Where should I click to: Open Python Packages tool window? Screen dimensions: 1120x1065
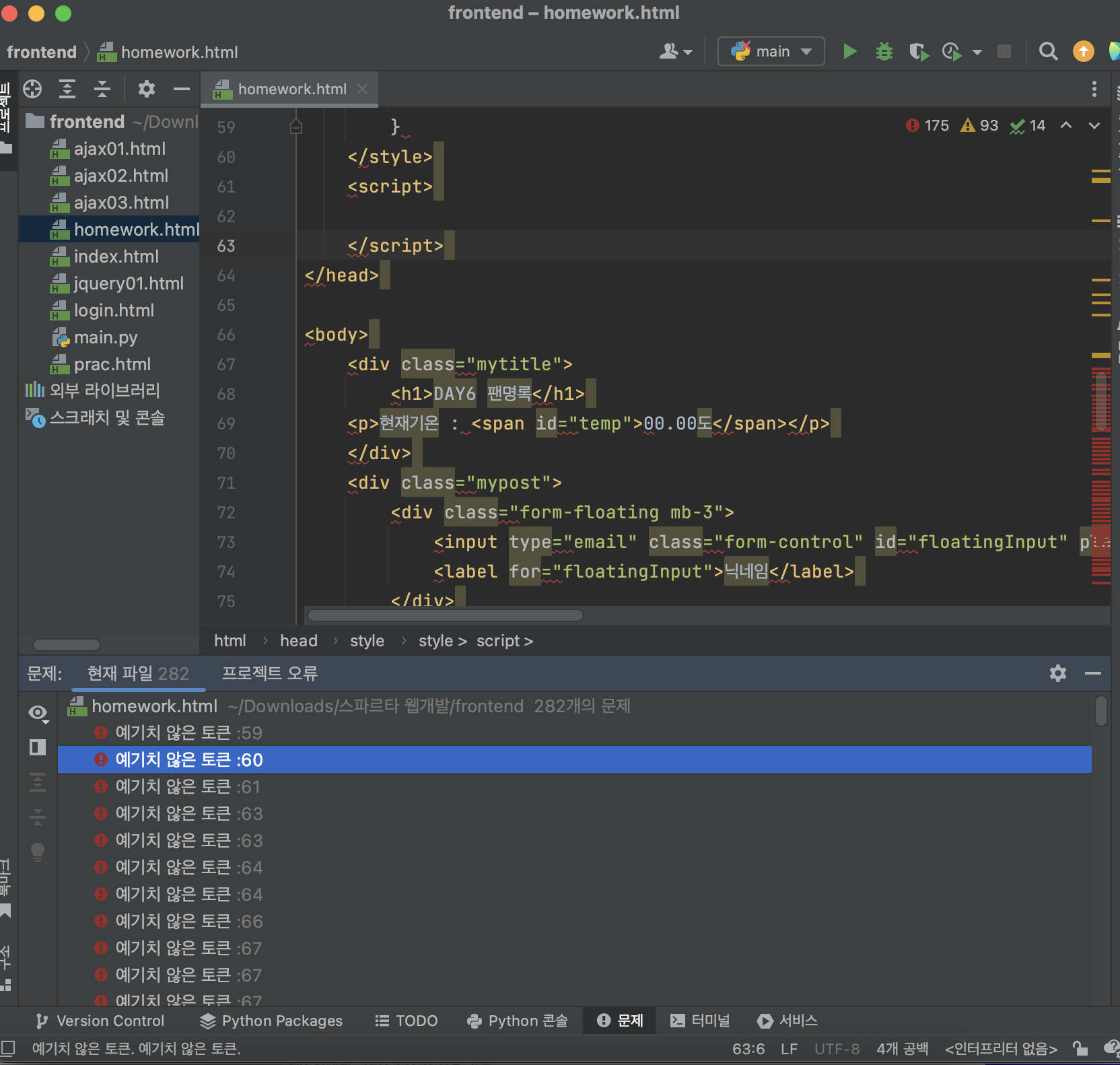tap(271, 1021)
